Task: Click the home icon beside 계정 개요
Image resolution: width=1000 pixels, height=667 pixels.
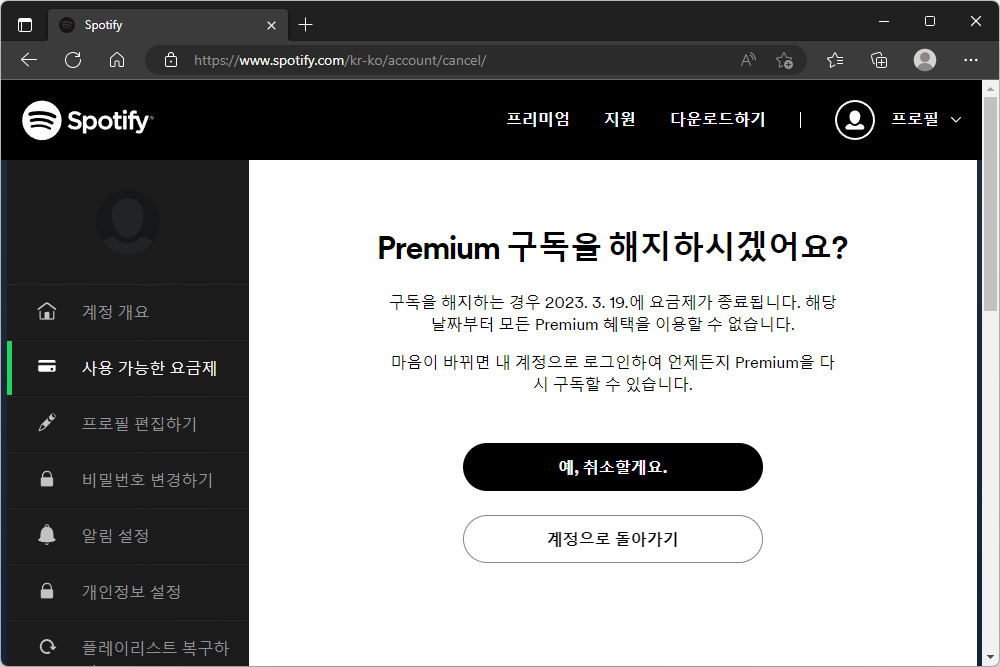Action: point(47,311)
